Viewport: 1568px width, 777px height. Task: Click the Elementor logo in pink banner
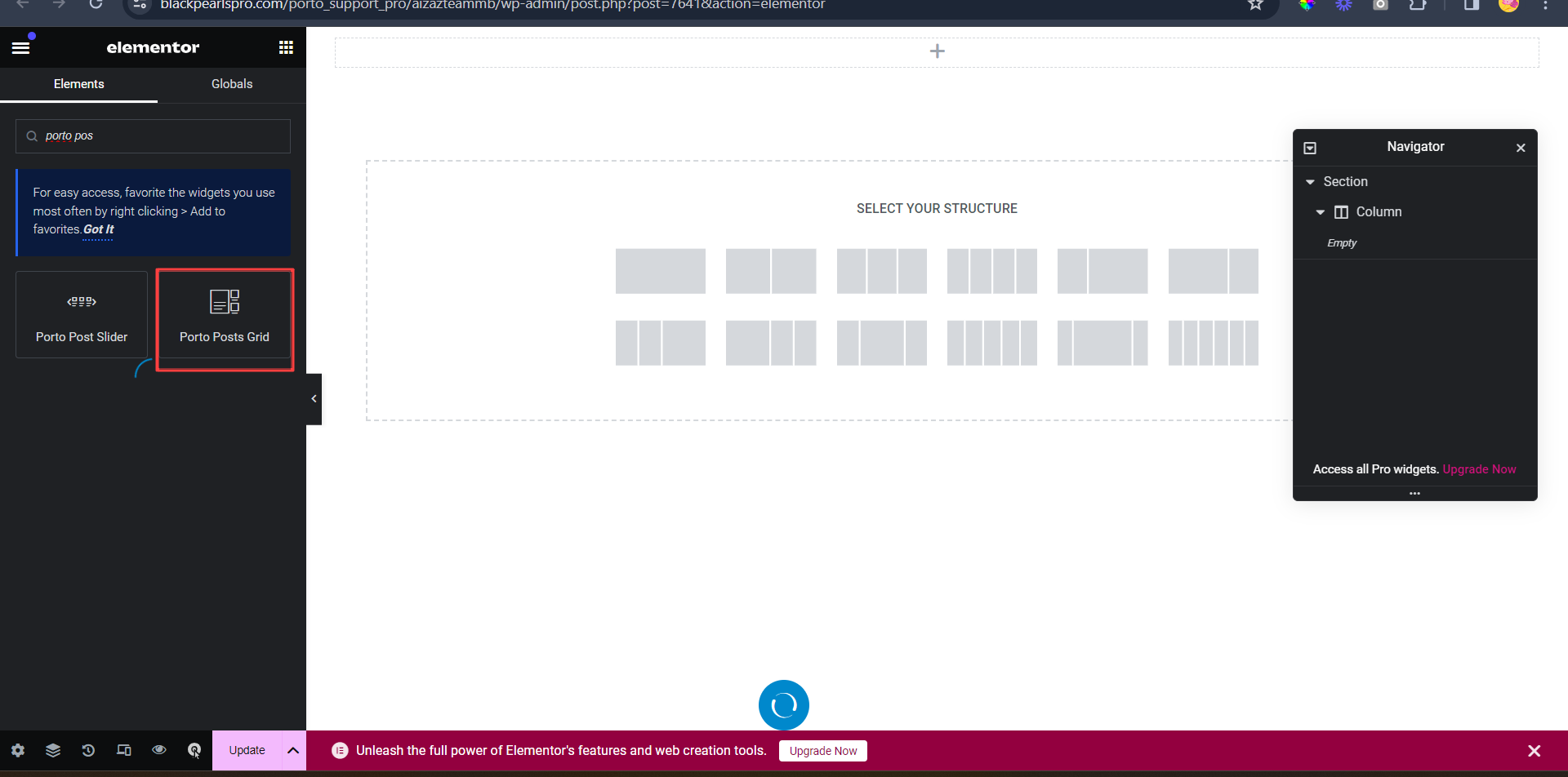[340, 751]
